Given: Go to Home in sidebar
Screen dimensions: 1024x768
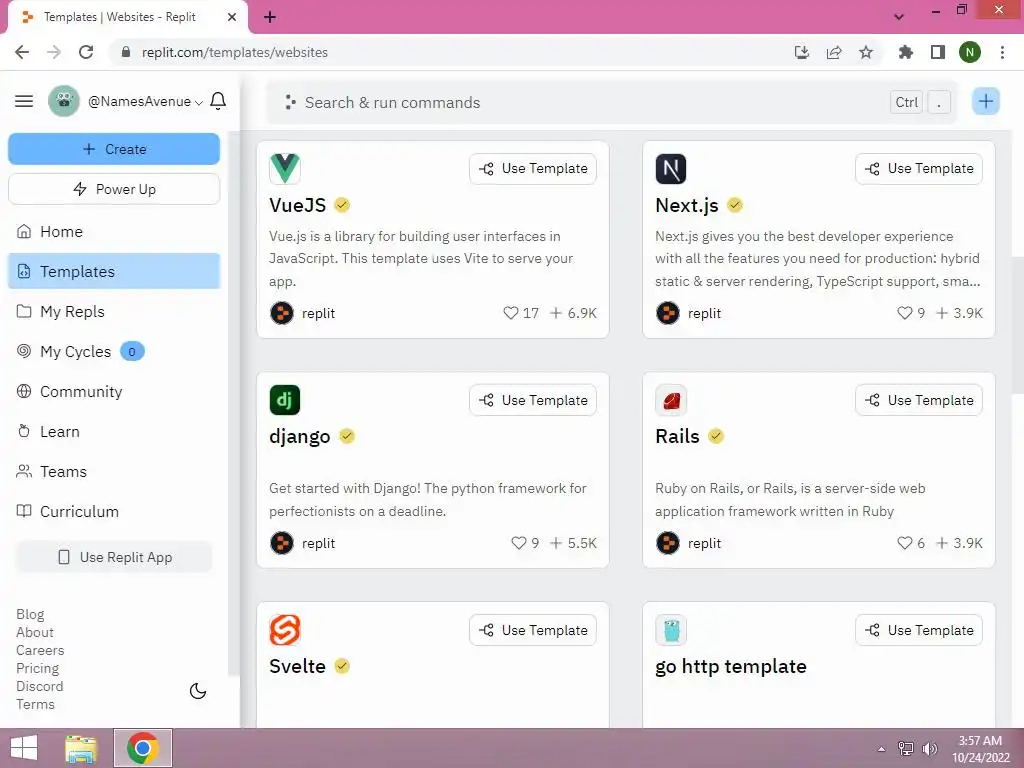Looking at the screenshot, I should coord(114,231).
